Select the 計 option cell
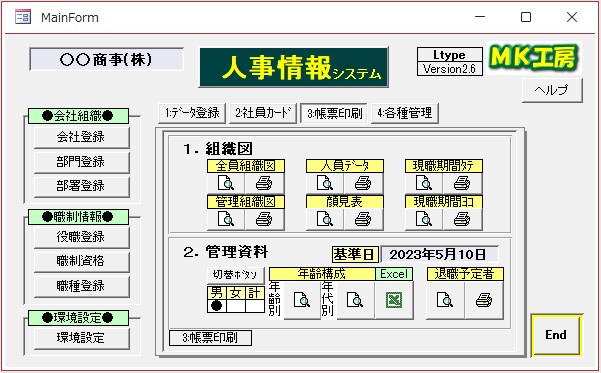This screenshot has height=373, width=601. (x=255, y=306)
